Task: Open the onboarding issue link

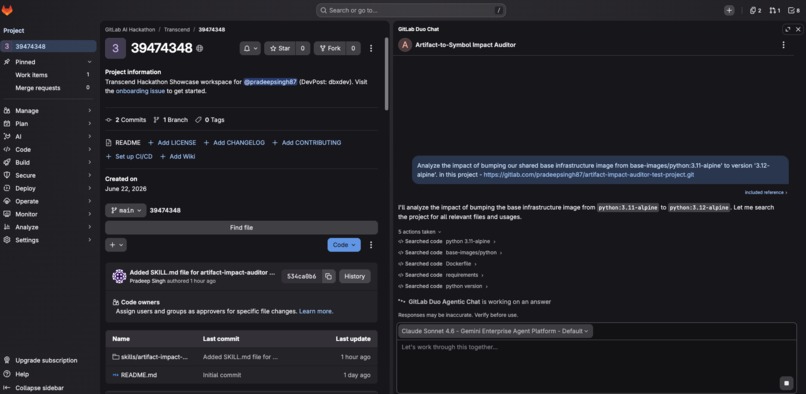Action: (x=140, y=91)
